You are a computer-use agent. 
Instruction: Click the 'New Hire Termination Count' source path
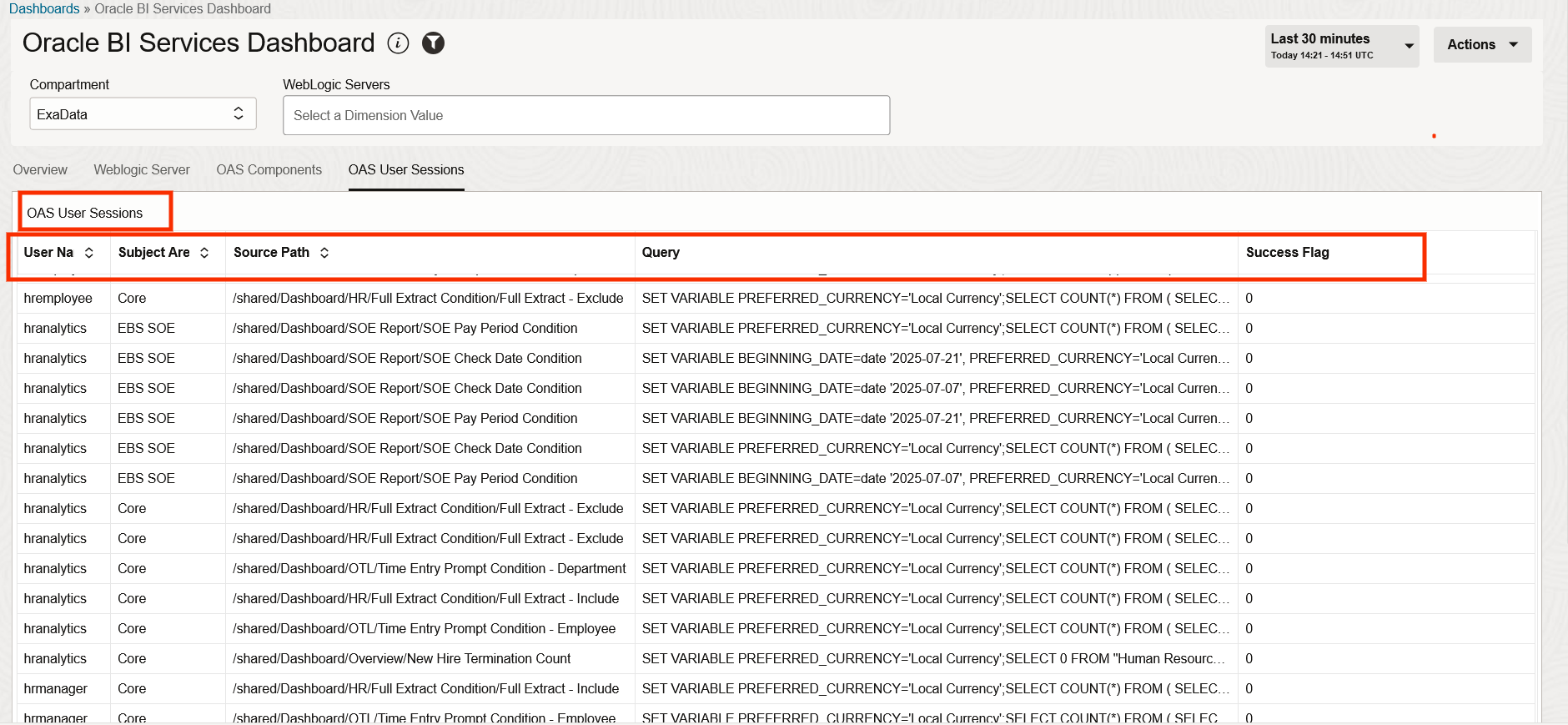coord(401,659)
